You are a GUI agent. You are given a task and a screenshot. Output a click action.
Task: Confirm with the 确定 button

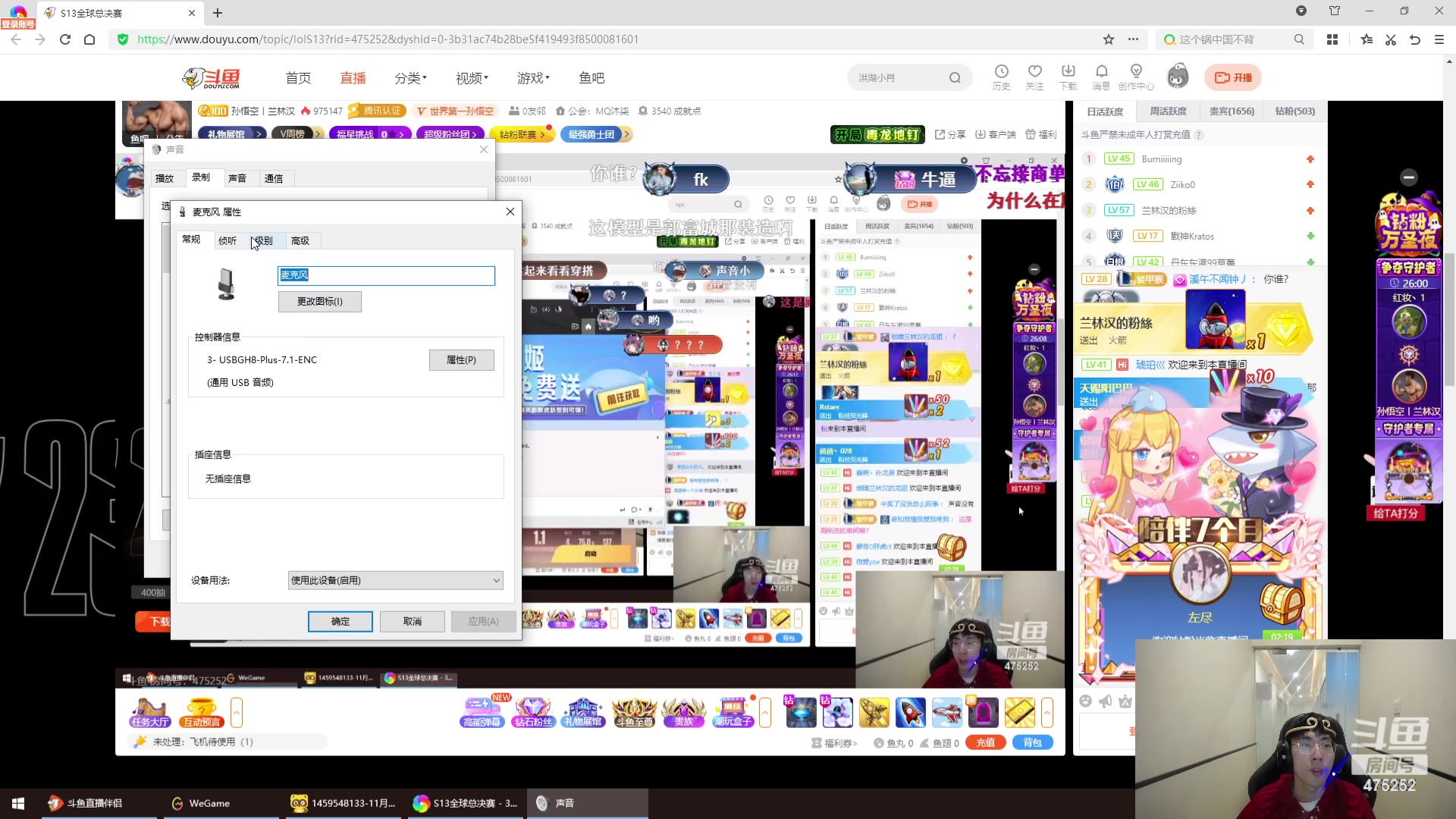340,621
